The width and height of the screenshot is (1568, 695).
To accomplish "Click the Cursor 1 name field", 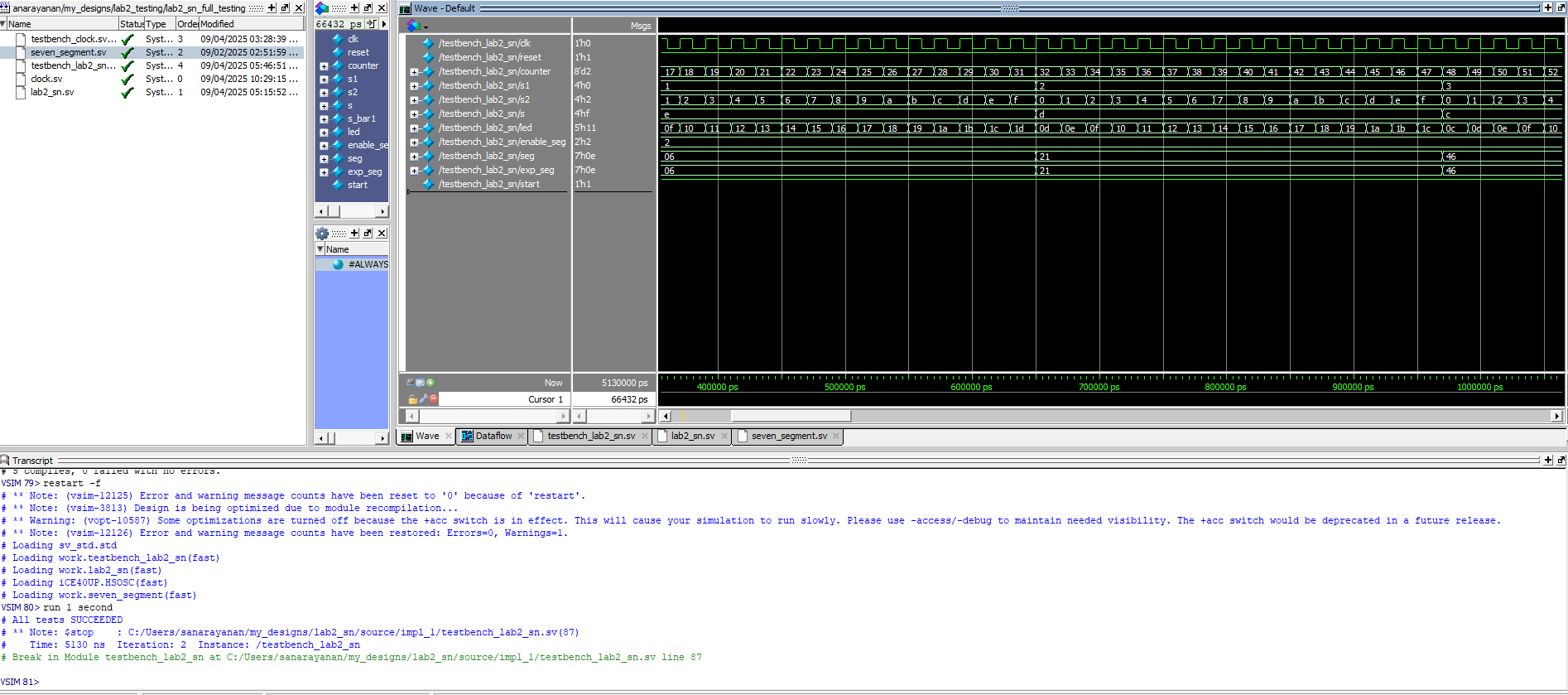I will [545, 399].
